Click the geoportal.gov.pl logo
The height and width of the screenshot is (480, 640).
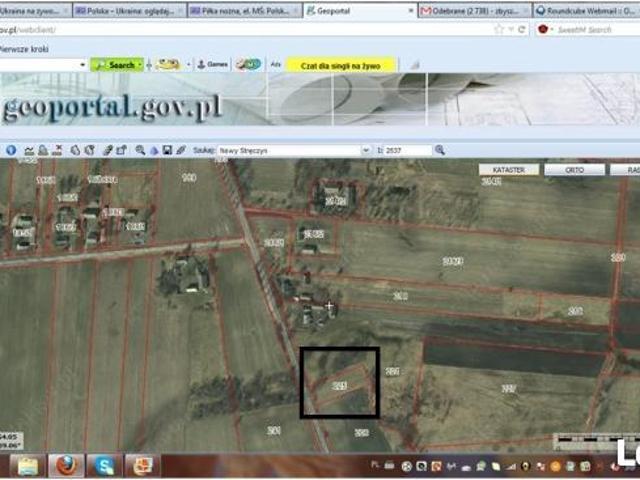(112, 108)
